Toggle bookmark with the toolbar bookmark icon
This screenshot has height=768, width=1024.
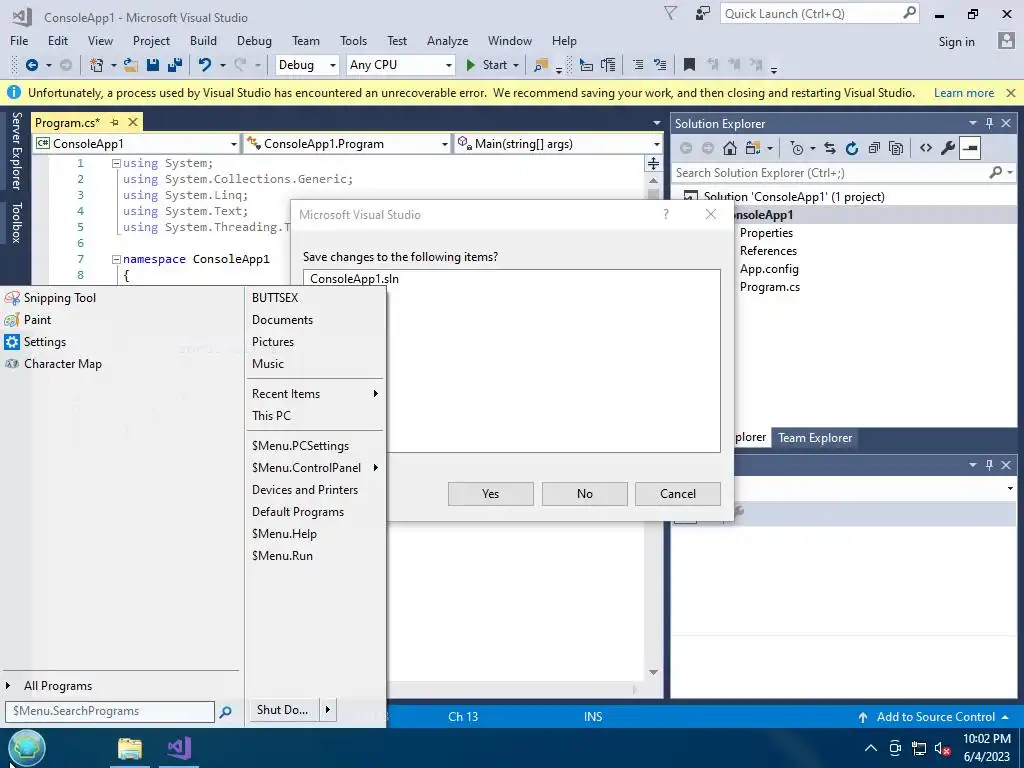coord(689,65)
